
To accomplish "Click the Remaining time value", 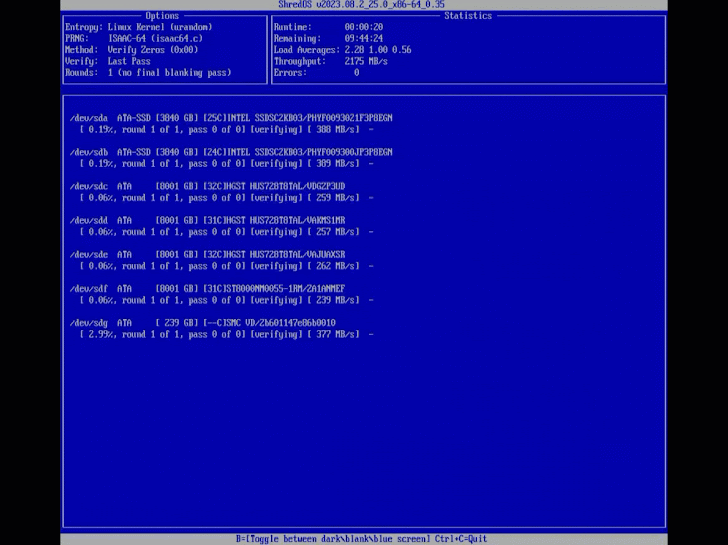I will (x=363, y=38).
